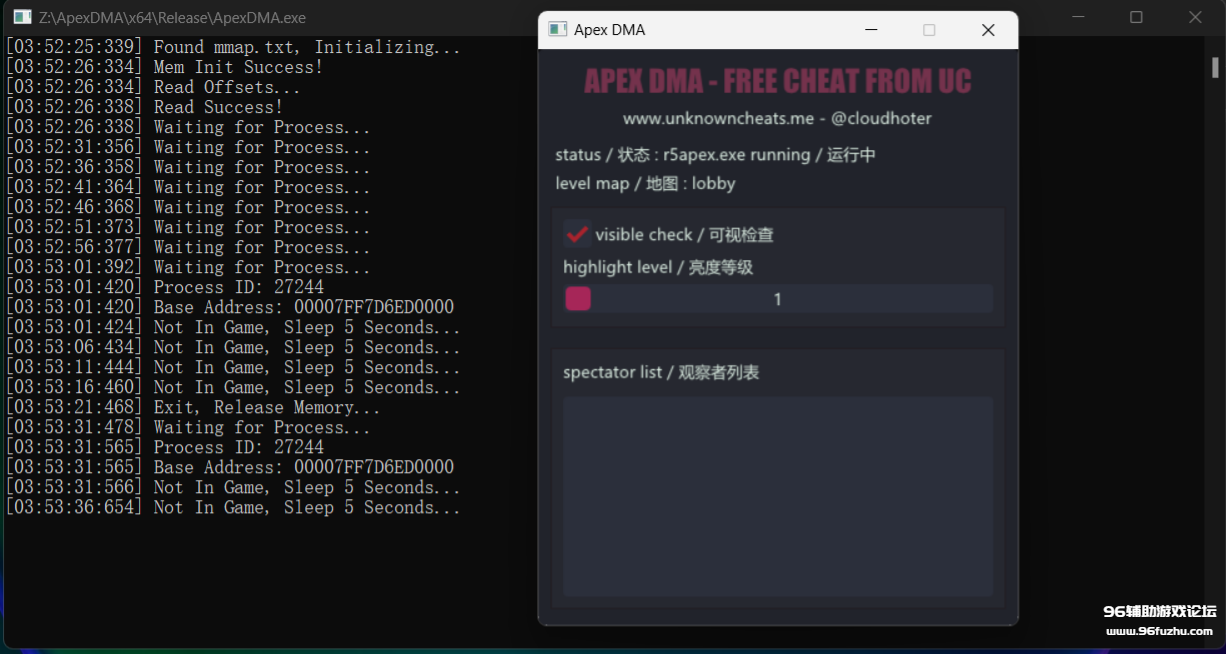The width and height of the screenshot is (1226, 654).
Task: Click the red APEX DMA heading banner
Action: [x=777, y=81]
